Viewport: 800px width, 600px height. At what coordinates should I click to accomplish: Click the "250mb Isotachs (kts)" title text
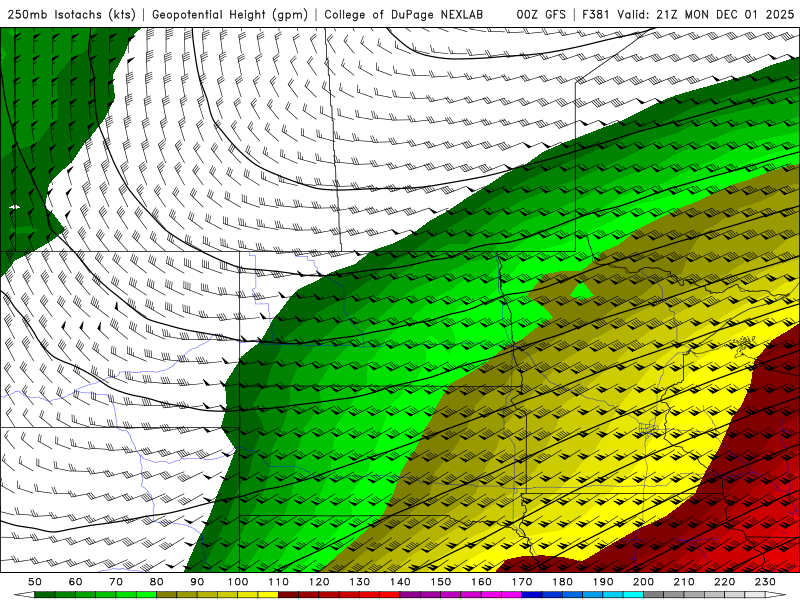[71, 14]
